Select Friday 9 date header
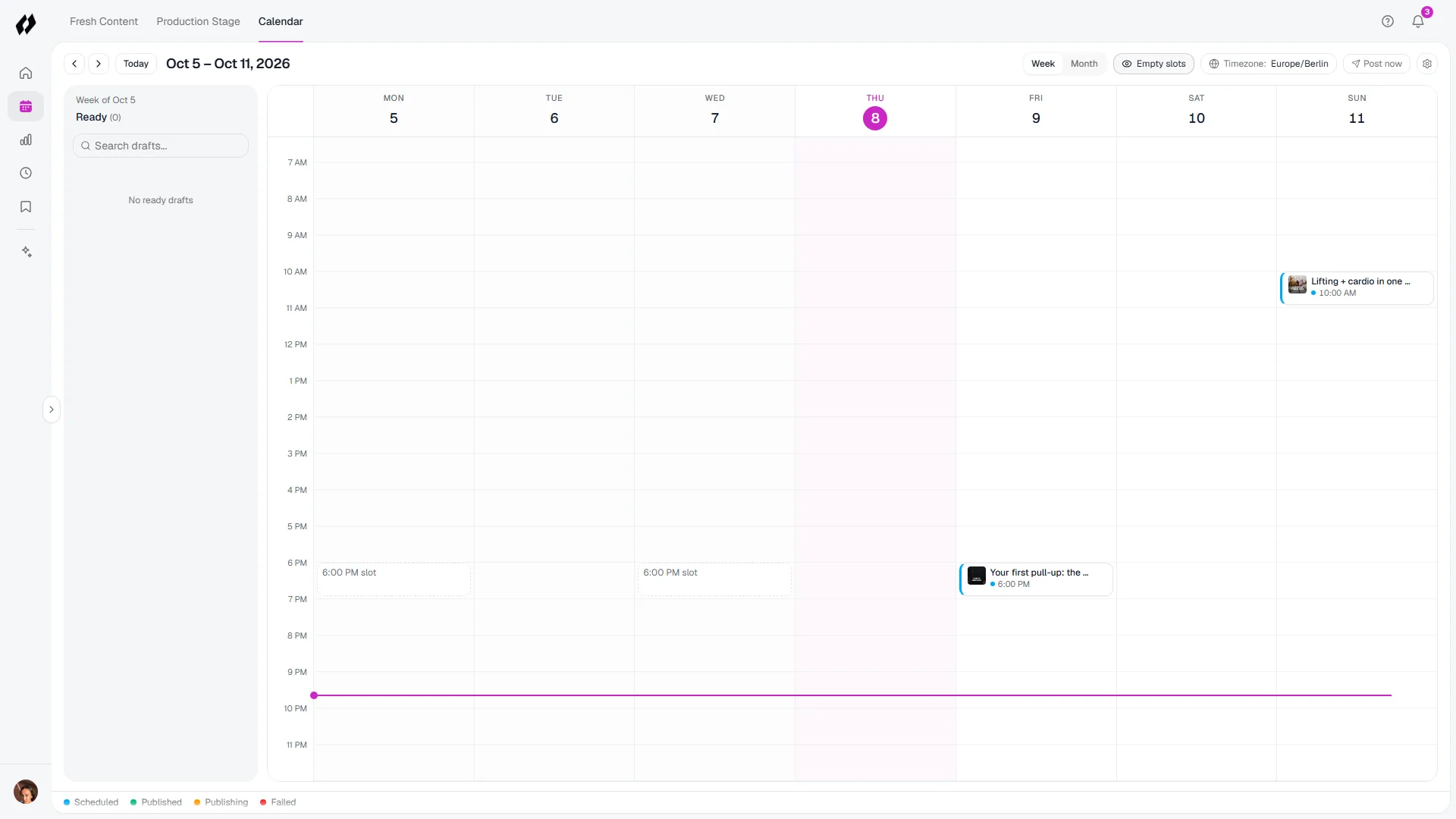Viewport: 1456px width, 819px height. [1036, 111]
